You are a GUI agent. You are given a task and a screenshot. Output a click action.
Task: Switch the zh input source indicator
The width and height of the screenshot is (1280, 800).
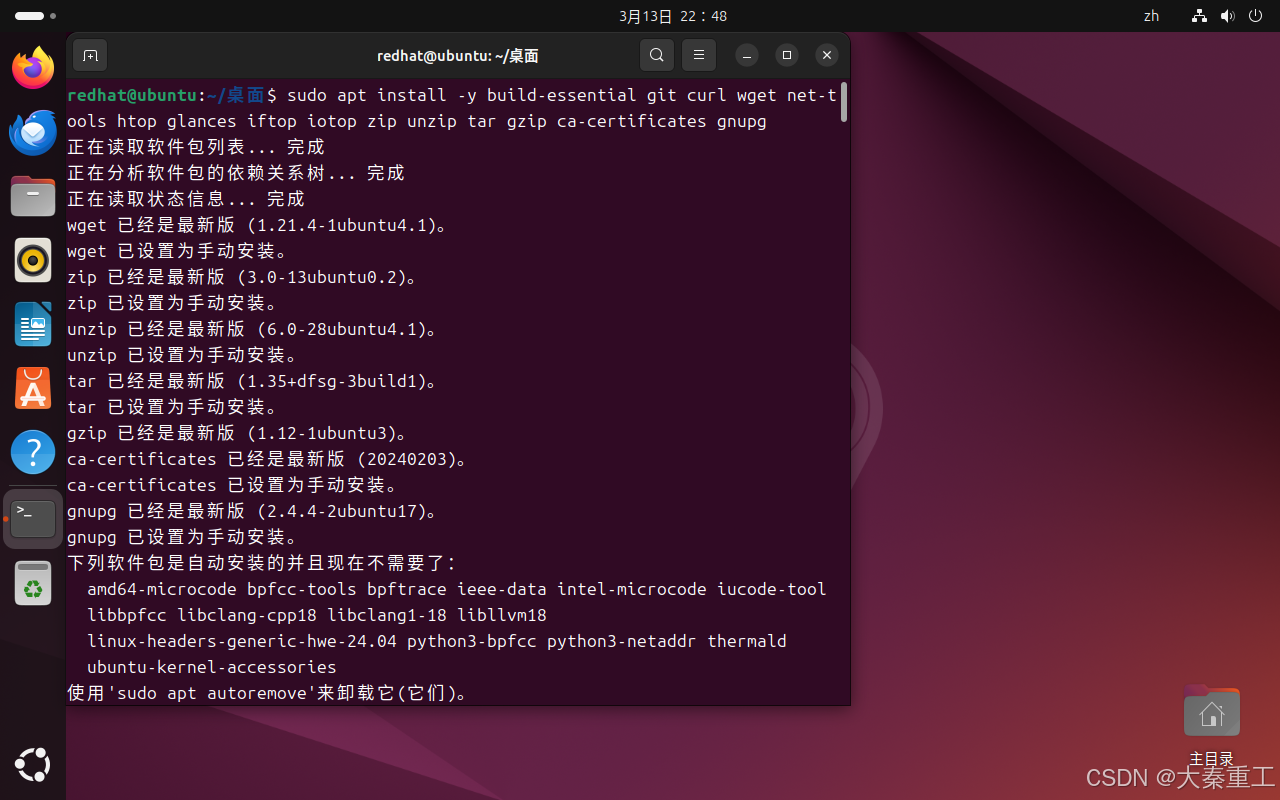pos(1151,16)
